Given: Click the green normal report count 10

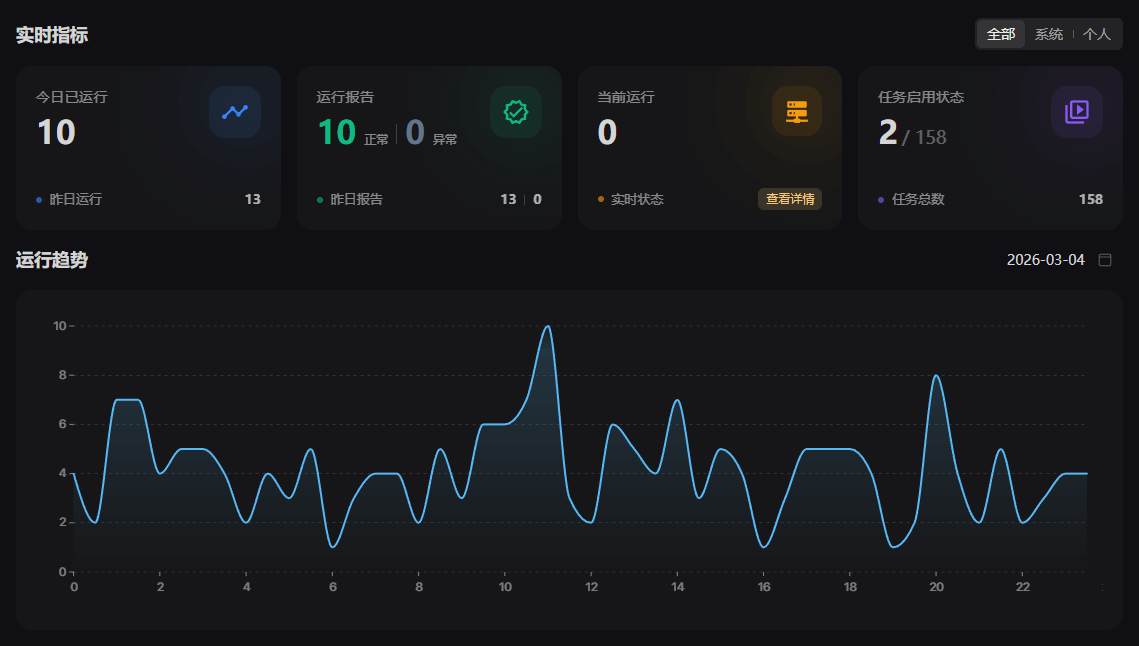Looking at the screenshot, I should pos(336,132).
